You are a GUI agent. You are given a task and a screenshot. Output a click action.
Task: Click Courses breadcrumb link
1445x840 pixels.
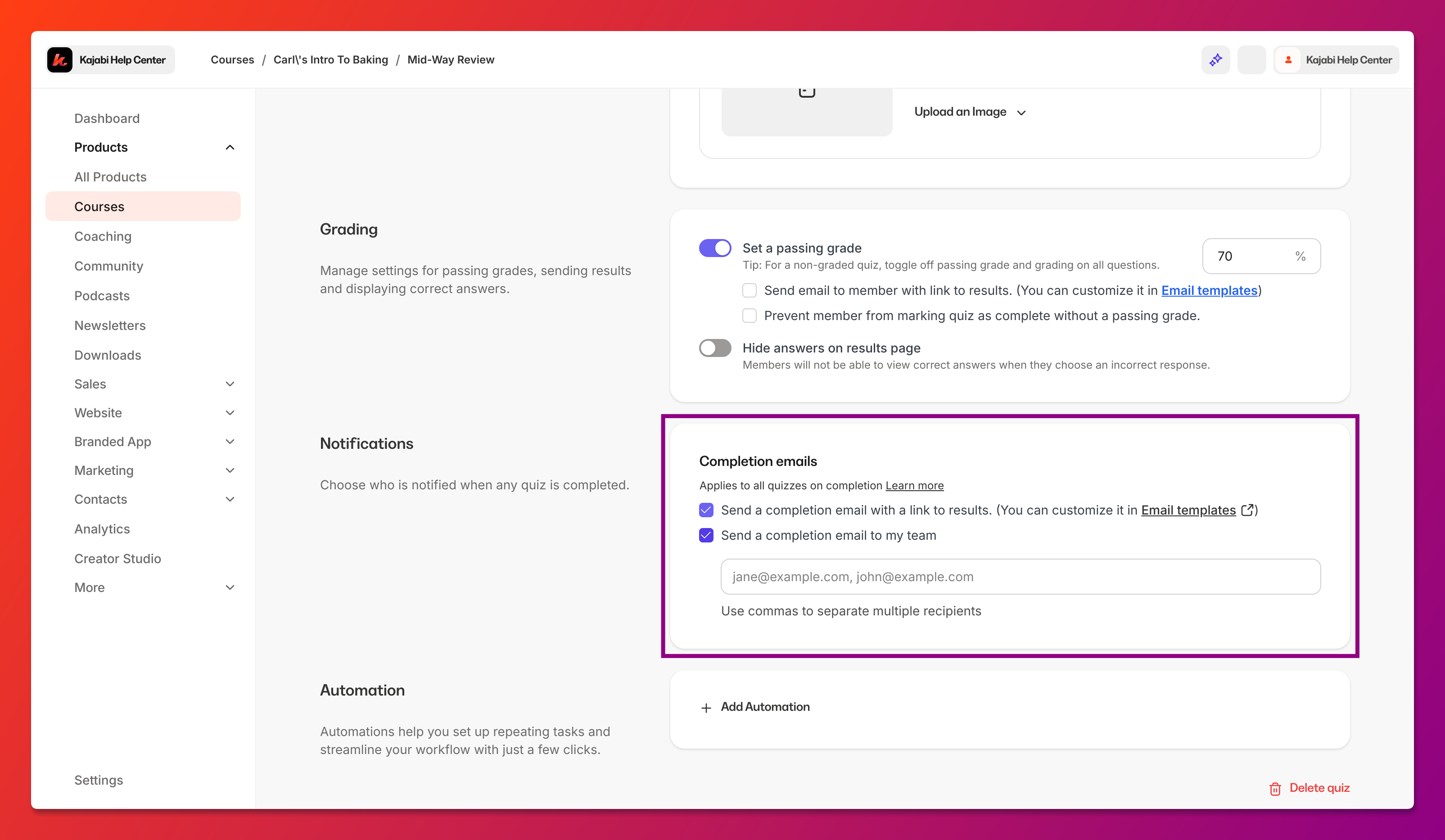[232, 59]
